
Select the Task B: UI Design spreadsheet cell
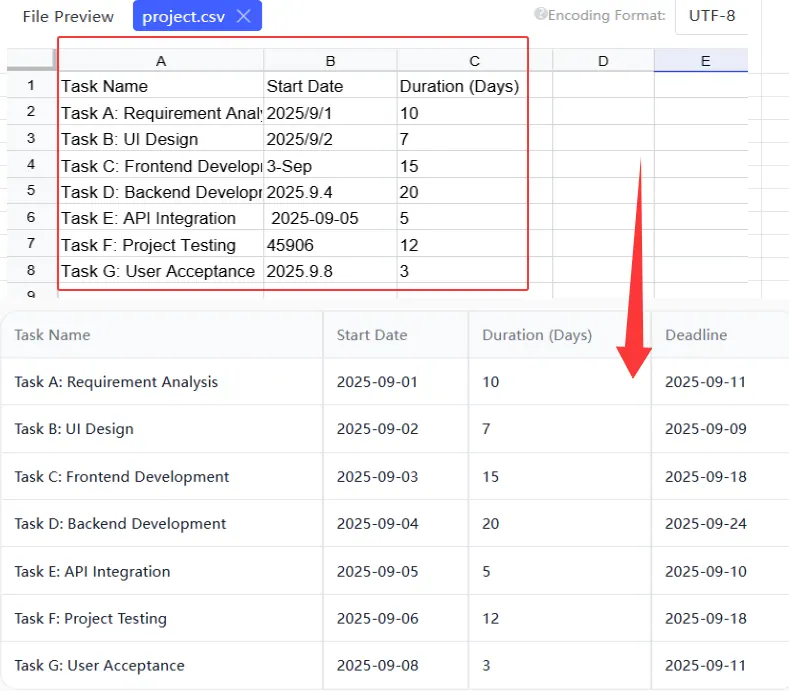(x=161, y=139)
